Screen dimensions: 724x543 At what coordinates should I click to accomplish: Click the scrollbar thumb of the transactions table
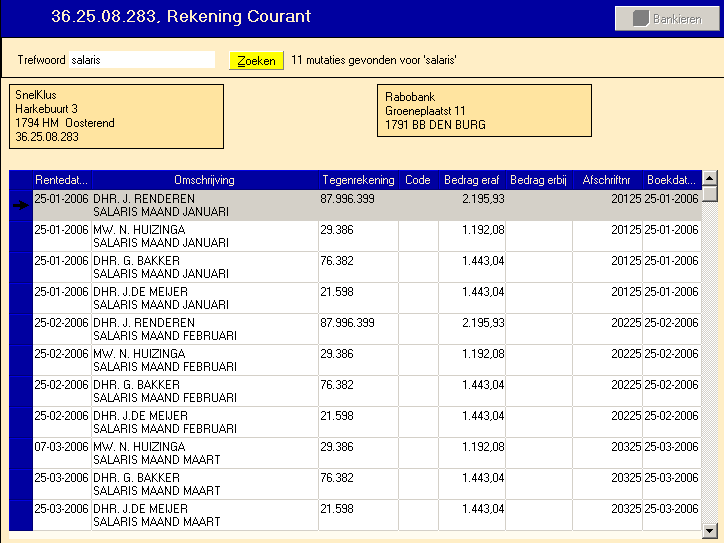point(709,193)
